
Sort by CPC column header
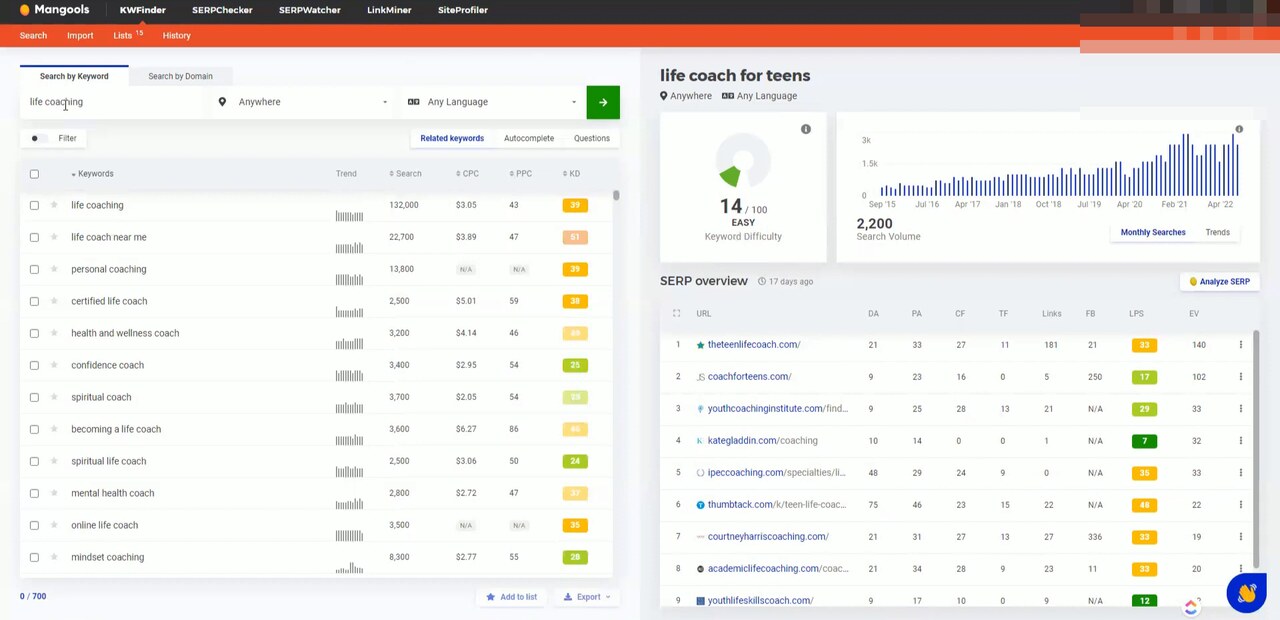(x=467, y=174)
